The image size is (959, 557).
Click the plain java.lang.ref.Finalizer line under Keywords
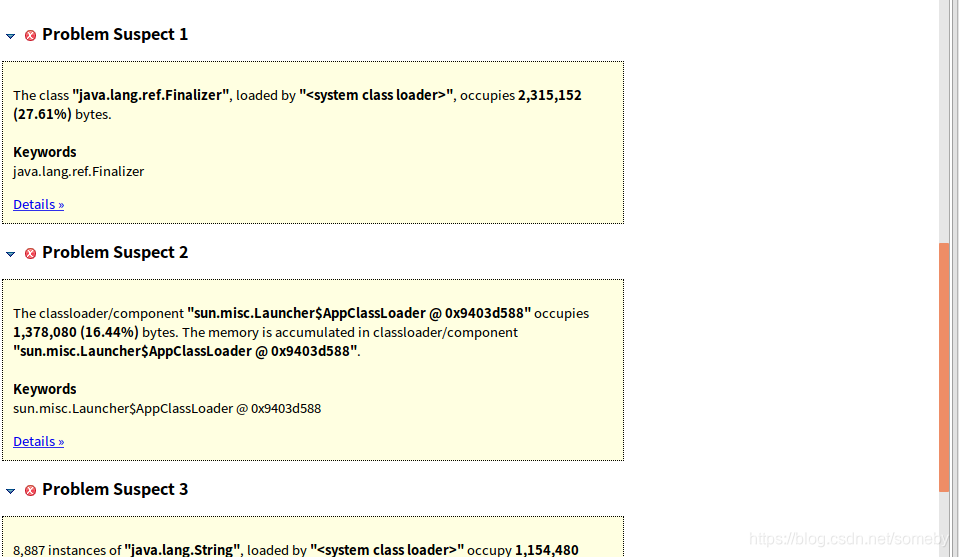pos(78,172)
